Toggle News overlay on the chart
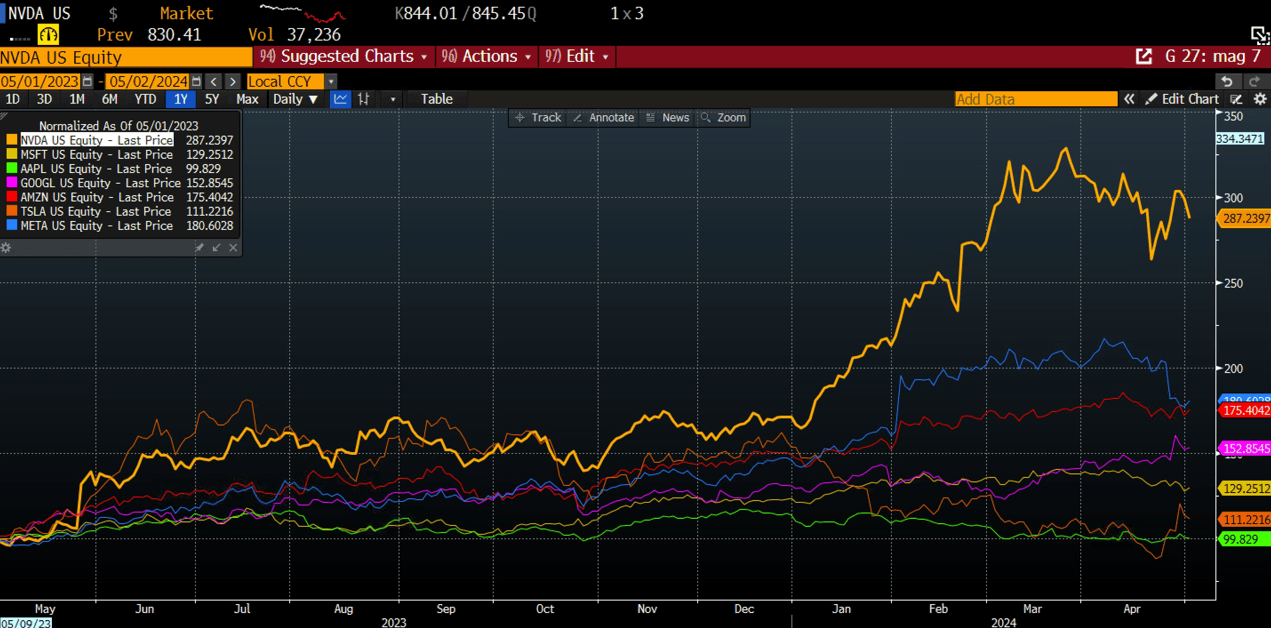Screen dimensions: 1271x628 click(x=667, y=118)
